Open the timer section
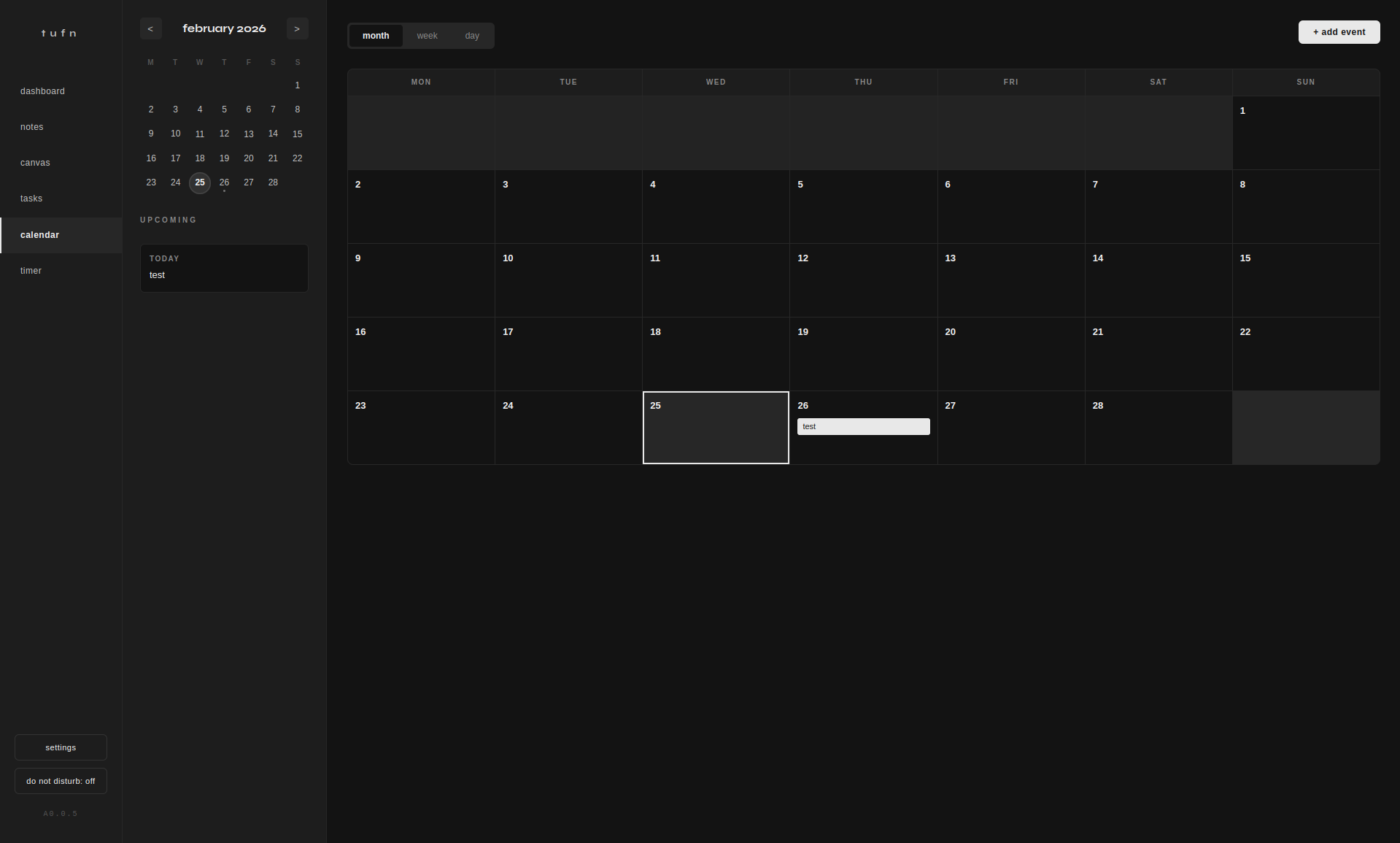1400x843 pixels. tap(31, 270)
